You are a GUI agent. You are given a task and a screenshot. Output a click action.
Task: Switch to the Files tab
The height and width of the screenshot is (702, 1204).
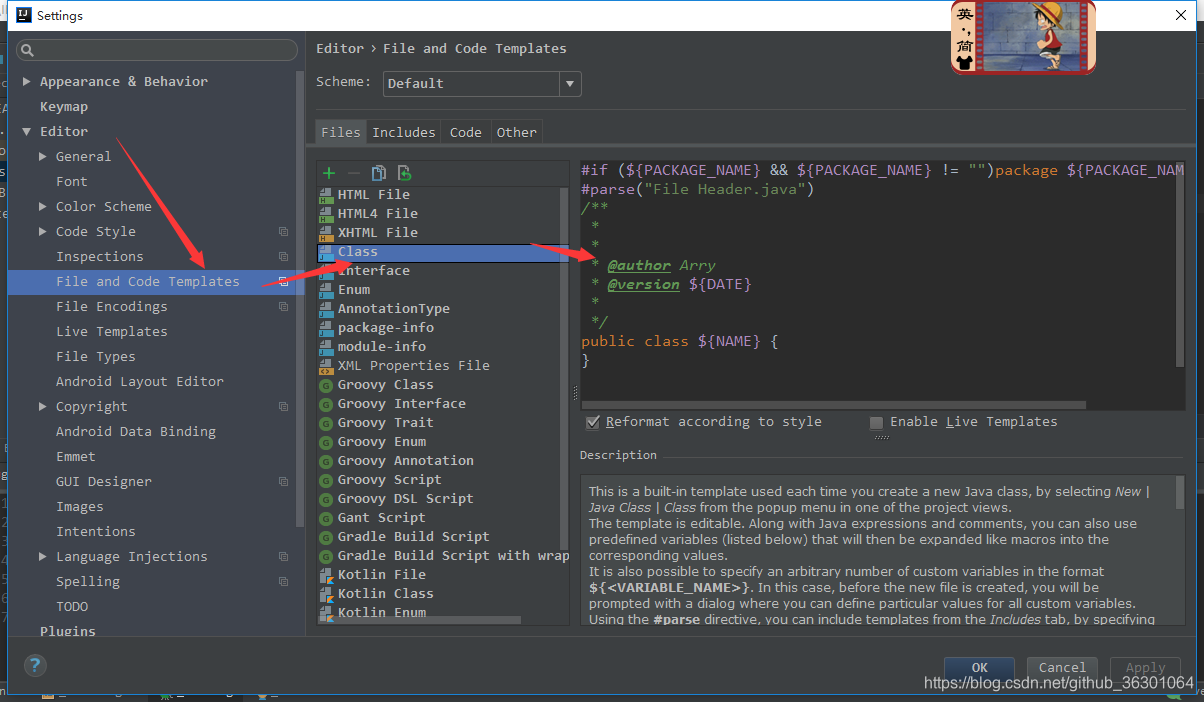(341, 132)
